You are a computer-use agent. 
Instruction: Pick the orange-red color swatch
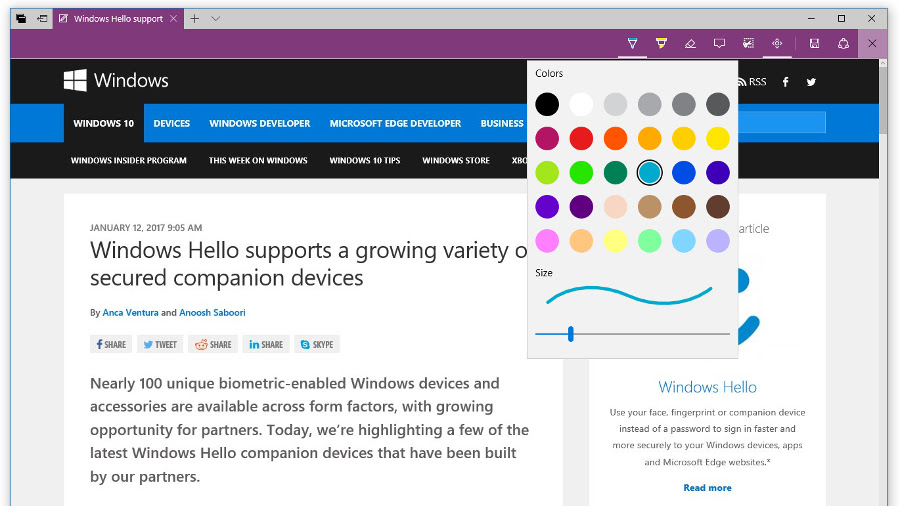pyautogui.click(x=615, y=138)
